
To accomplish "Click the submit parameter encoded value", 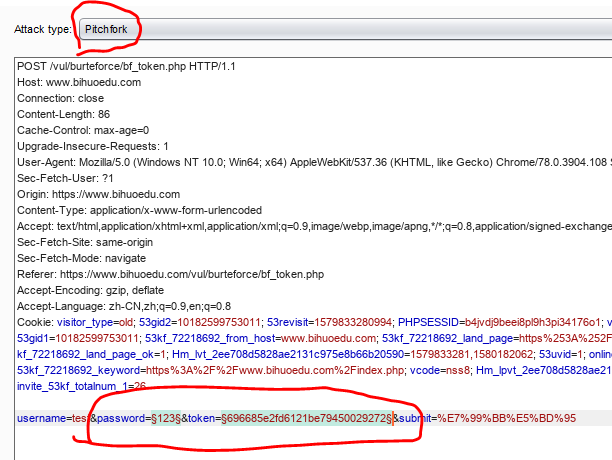I will (507, 418).
